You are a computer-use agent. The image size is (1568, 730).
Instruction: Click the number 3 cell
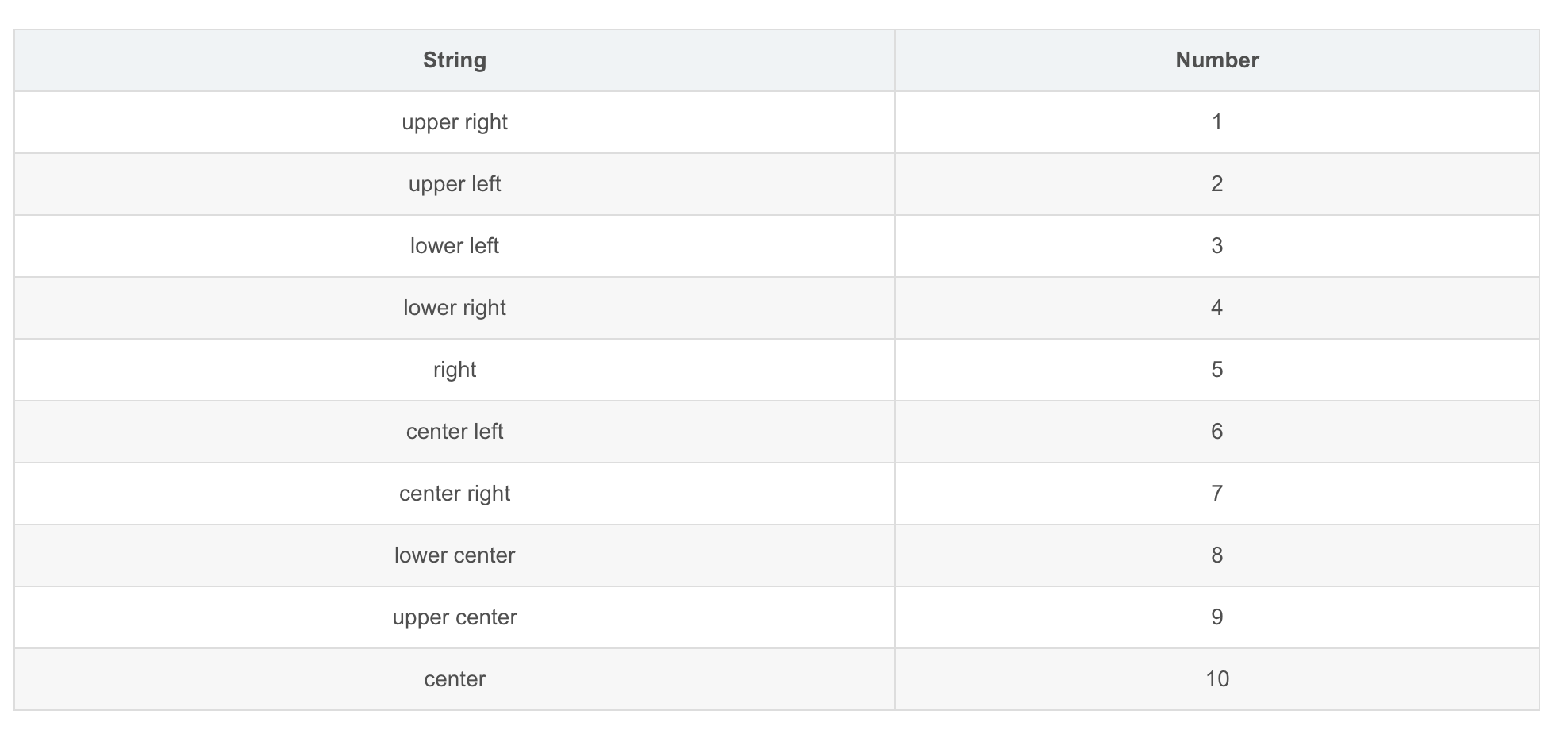coord(1216,246)
